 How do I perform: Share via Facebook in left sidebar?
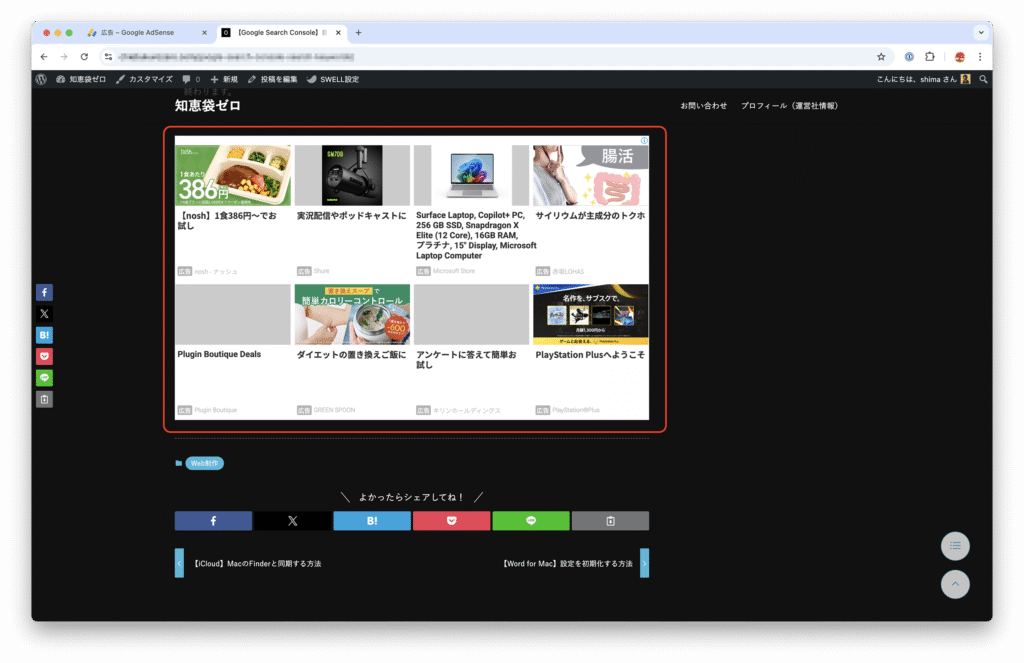[44, 292]
